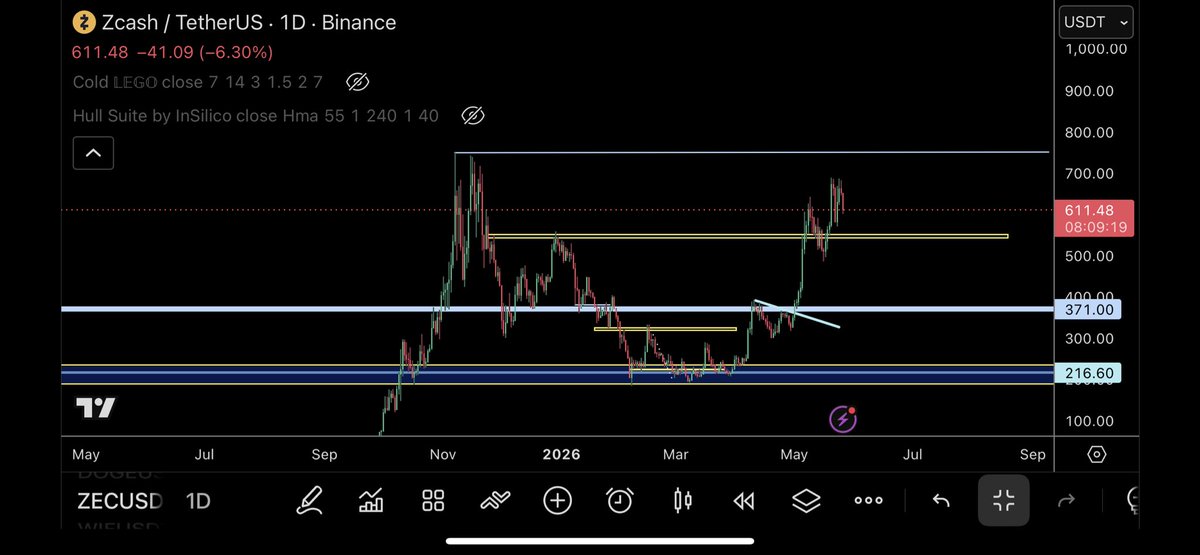Toggle visibility of the Cold LEGO indicator

pyautogui.click(x=357, y=82)
